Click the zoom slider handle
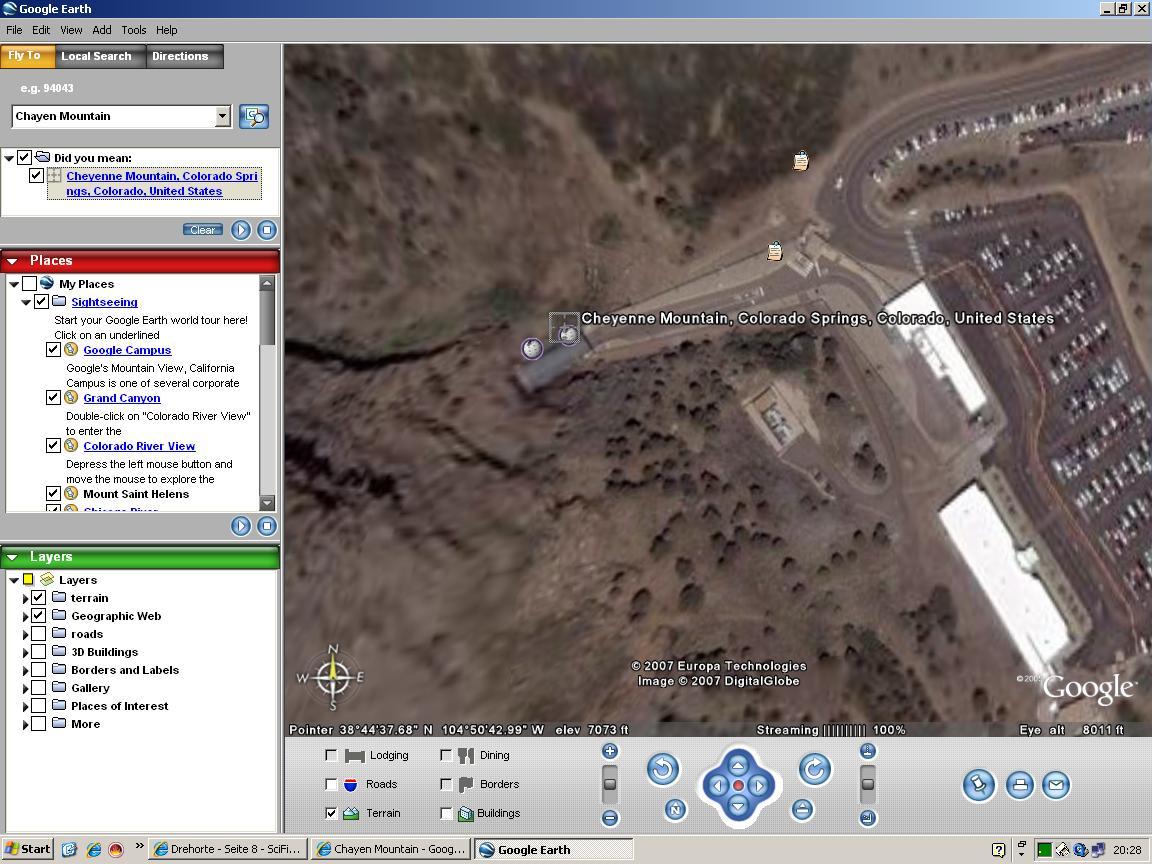This screenshot has height=864, width=1152. [x=609, y=784]
